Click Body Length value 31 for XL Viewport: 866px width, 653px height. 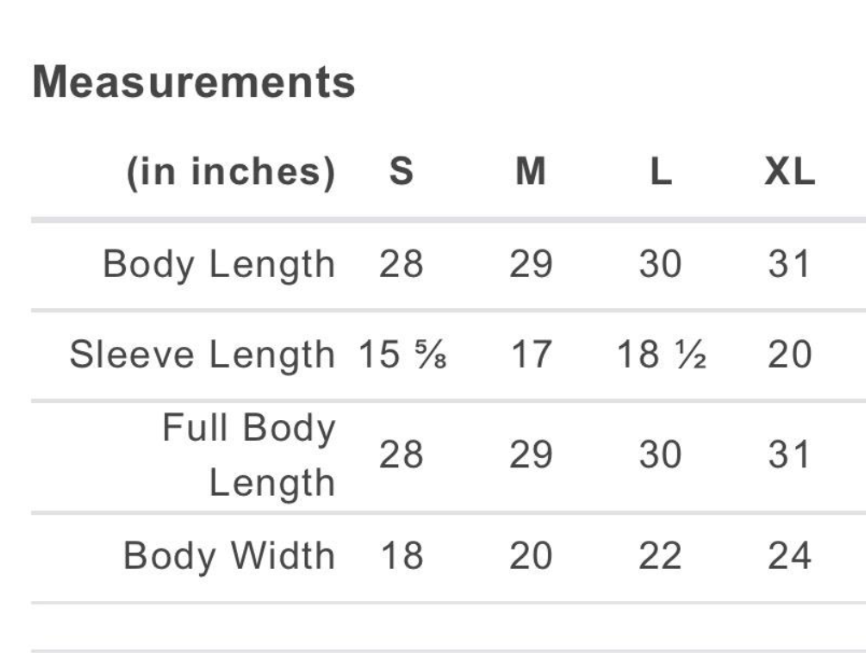tap(789, 264)
